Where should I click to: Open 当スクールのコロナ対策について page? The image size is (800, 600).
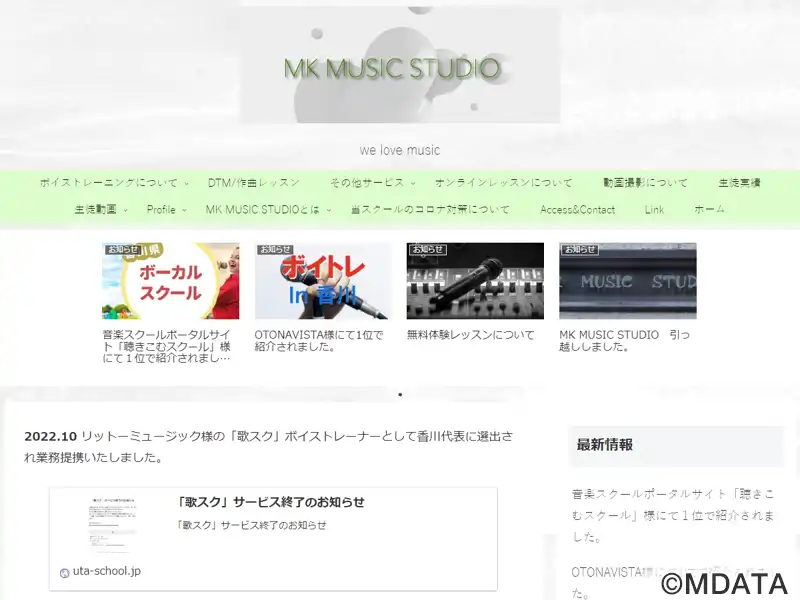pos(430,209)
